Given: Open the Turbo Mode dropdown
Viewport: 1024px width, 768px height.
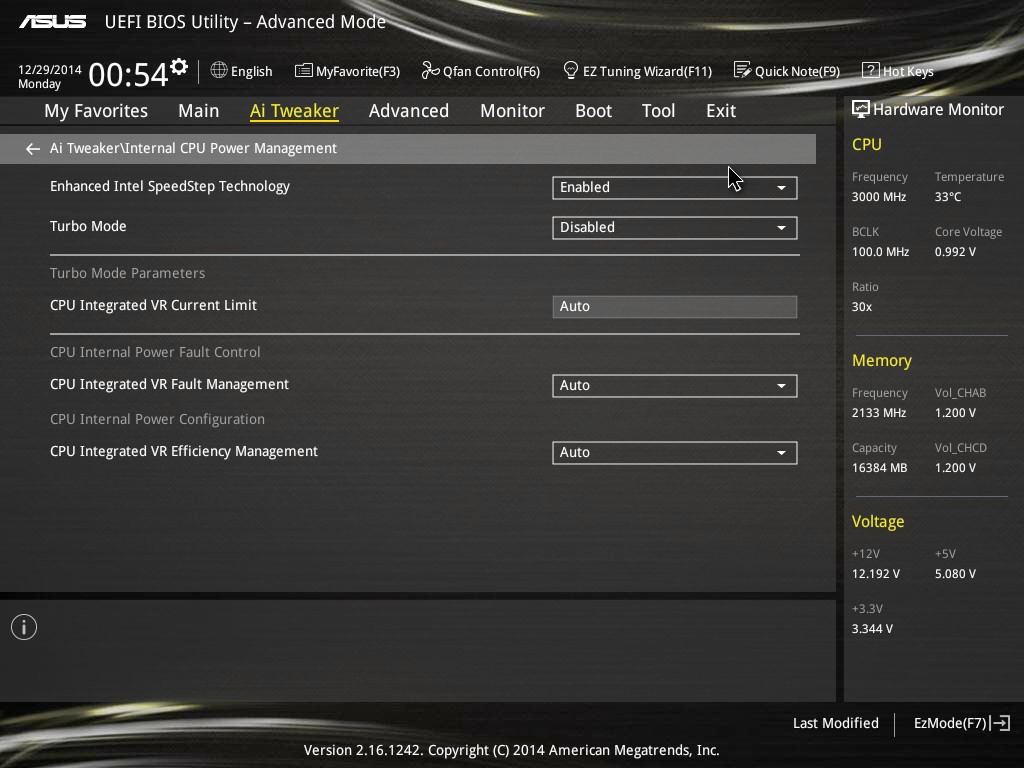Looking at the screenshot, I should pyautogui.click(x=675, y=227).
